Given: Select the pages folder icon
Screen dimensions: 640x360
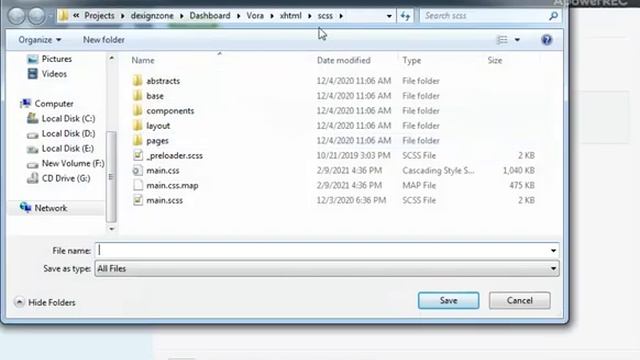Looking at the screenshot, I should point(138,140).
